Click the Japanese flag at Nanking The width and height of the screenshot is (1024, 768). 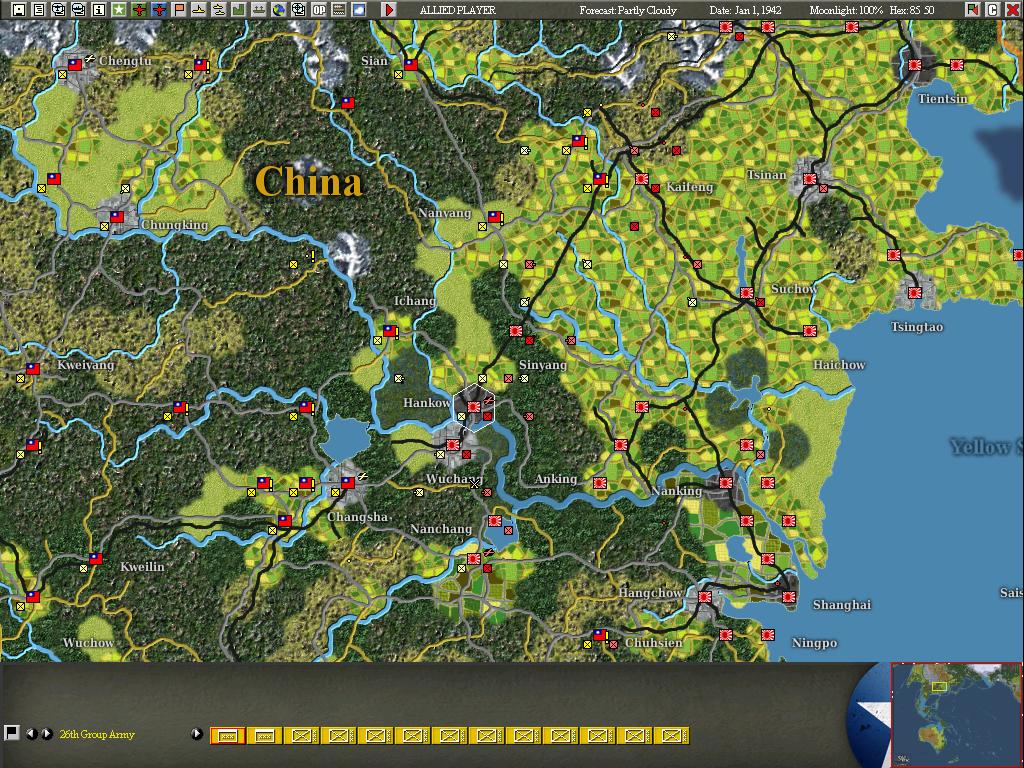point(726,482)
